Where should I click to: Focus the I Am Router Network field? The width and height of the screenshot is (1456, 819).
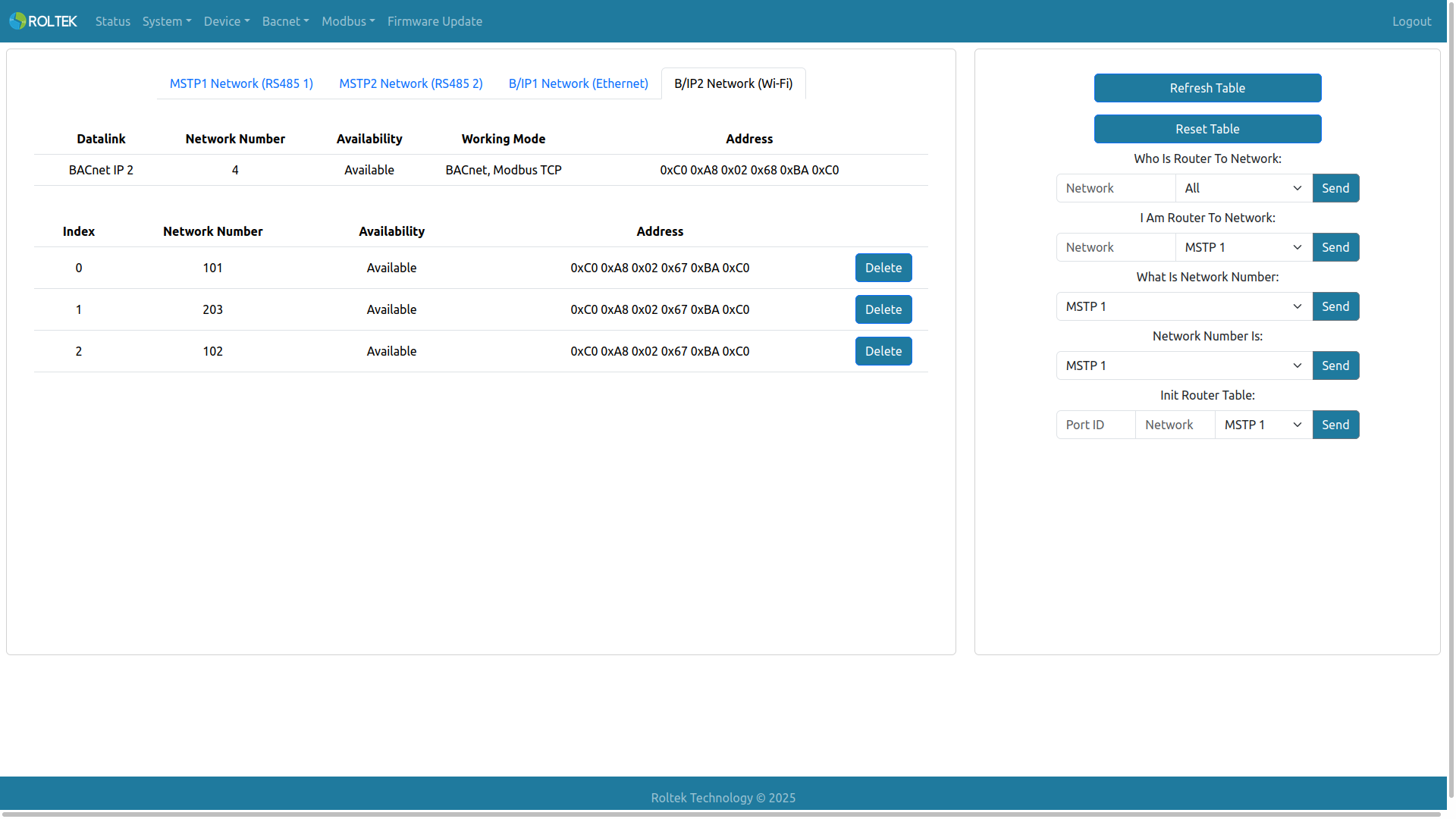[1116, 247]
